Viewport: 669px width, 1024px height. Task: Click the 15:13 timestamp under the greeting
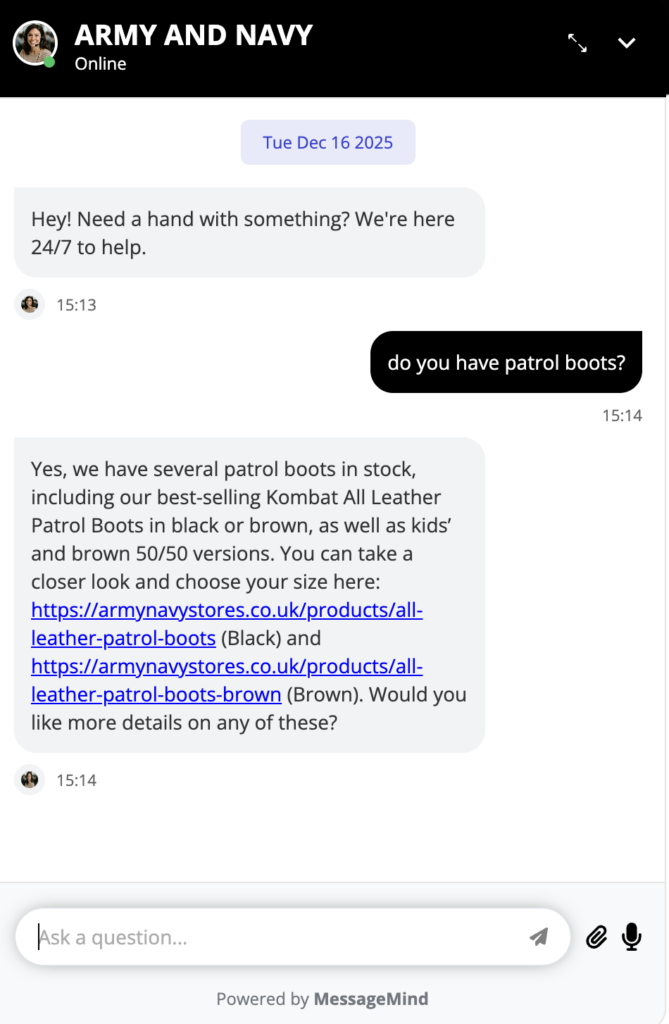76,305
